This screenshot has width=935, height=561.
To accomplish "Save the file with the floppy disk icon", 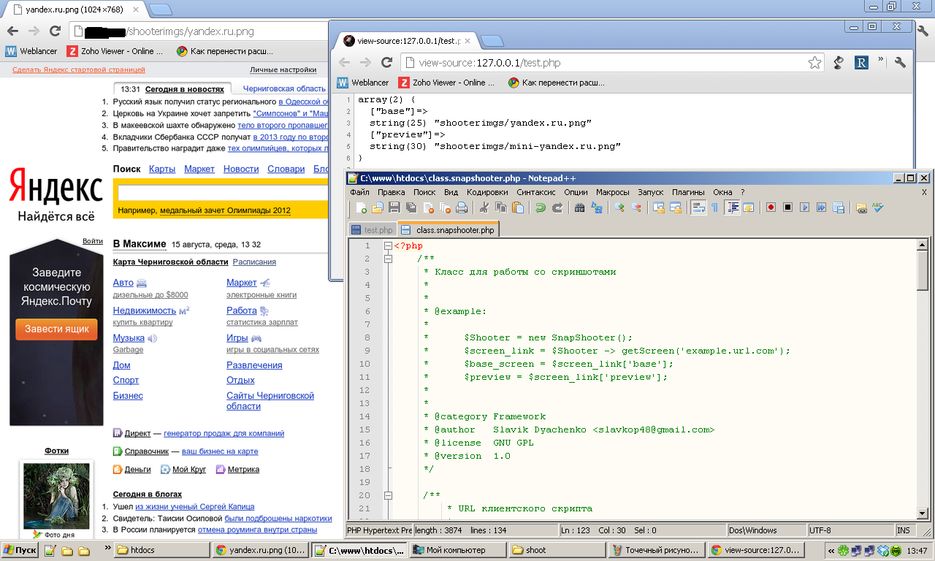I will click(x=395, y=208).
